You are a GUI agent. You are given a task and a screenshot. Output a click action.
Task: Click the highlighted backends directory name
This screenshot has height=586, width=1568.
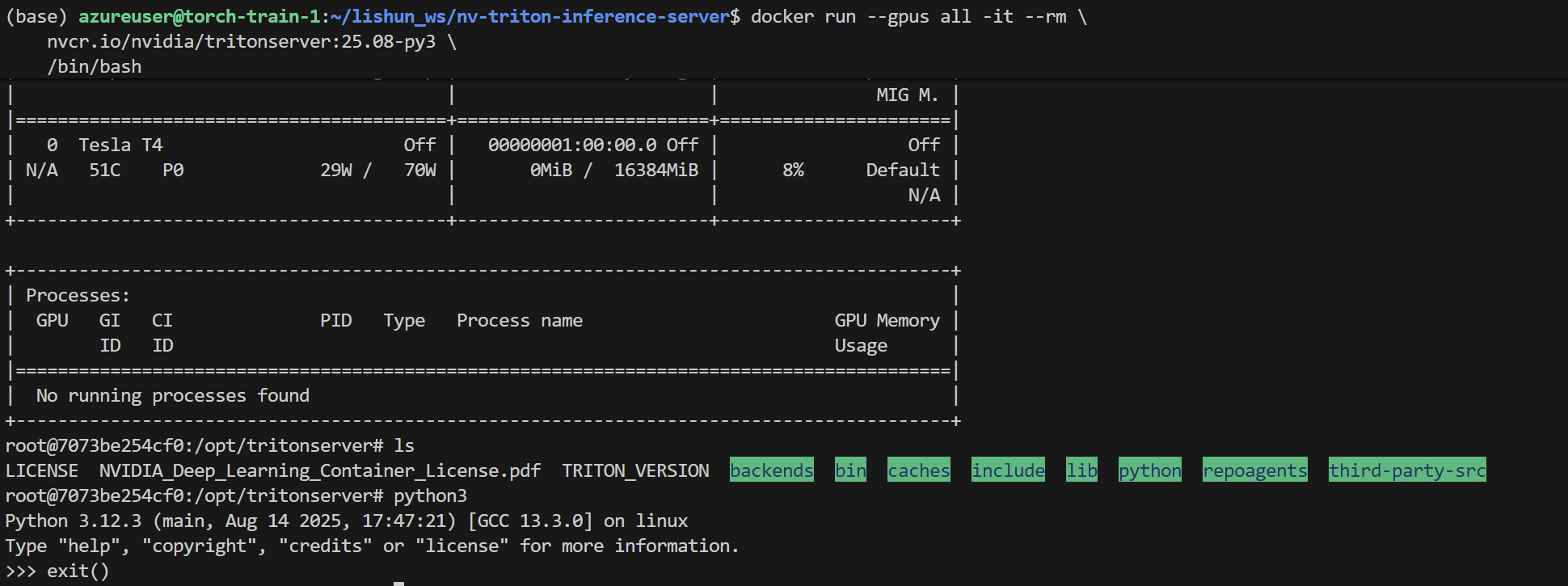coord(771,470)
